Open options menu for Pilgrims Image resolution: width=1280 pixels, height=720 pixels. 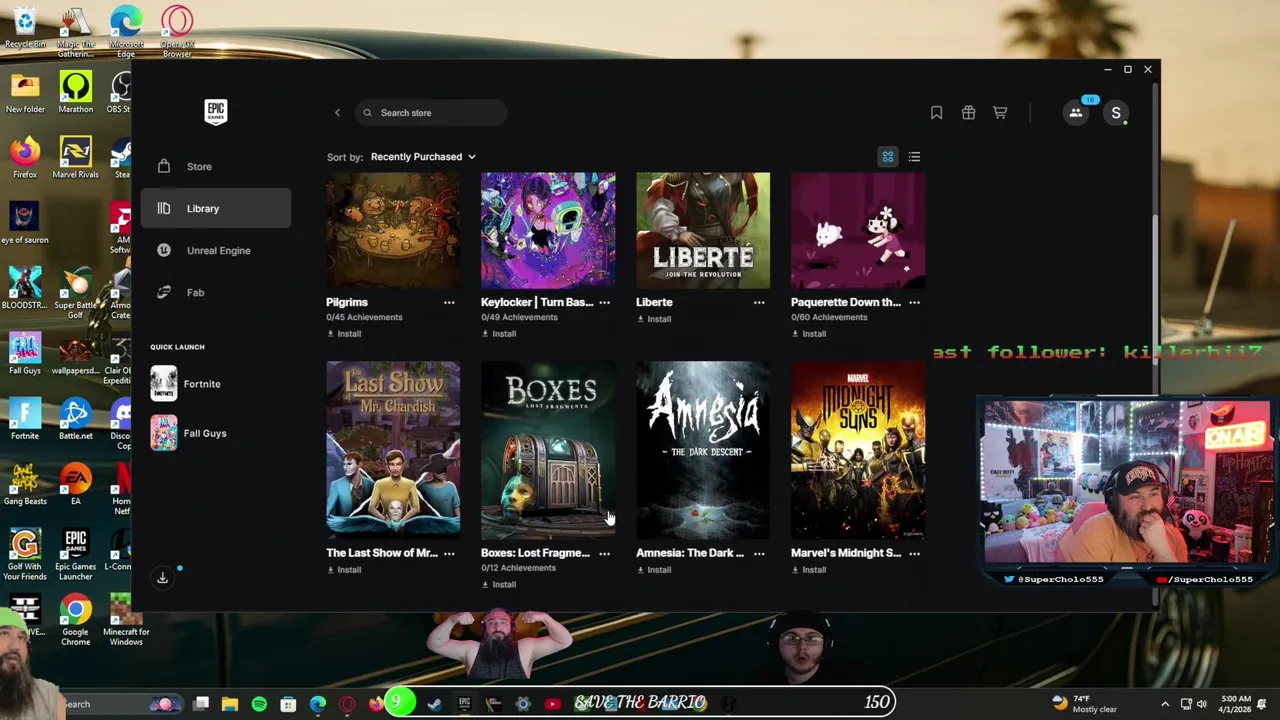[449, 302]
